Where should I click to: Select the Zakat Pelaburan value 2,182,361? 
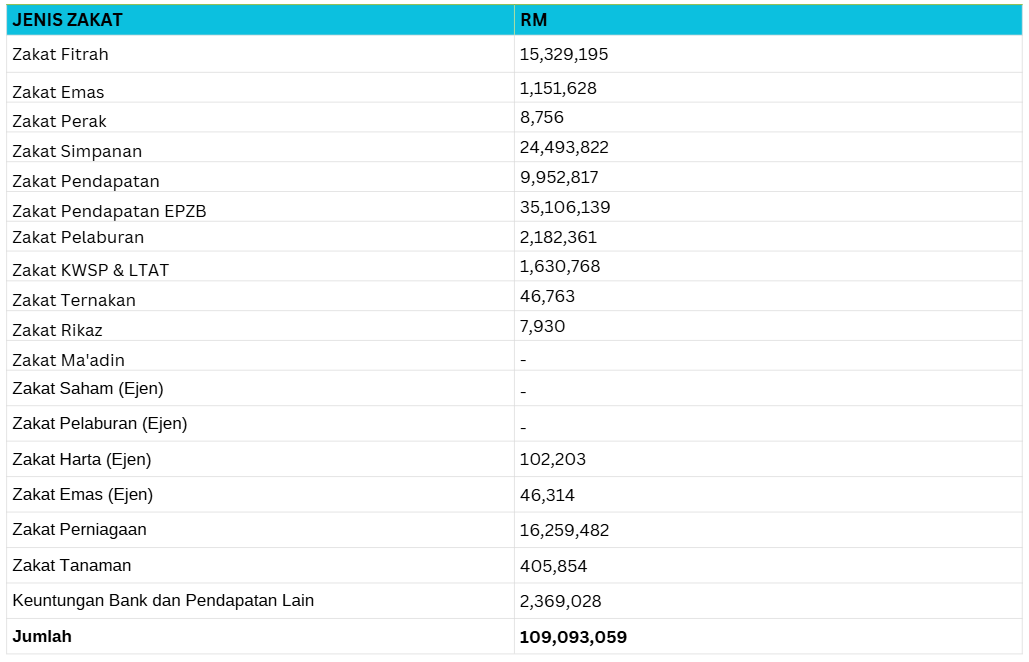pos(558,237)
